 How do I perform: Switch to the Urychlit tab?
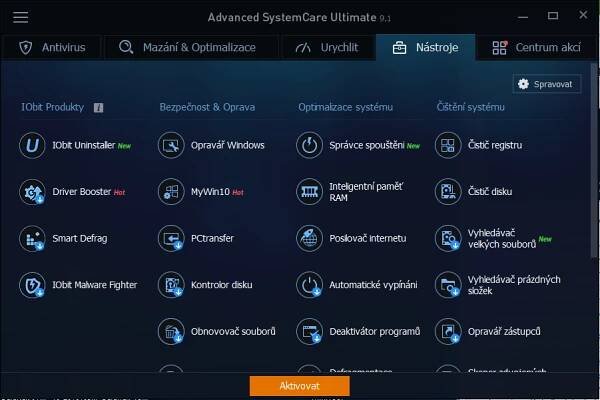327,47
